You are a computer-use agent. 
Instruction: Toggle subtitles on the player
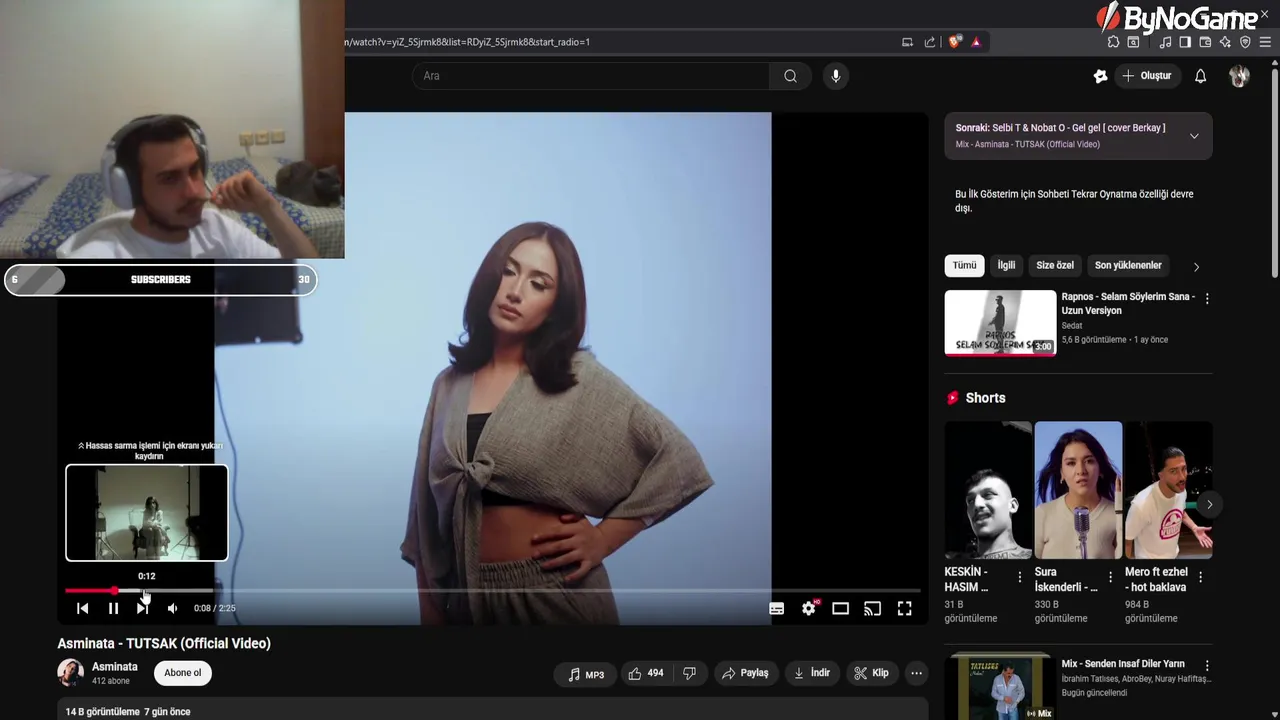click(x=776, y=608)
